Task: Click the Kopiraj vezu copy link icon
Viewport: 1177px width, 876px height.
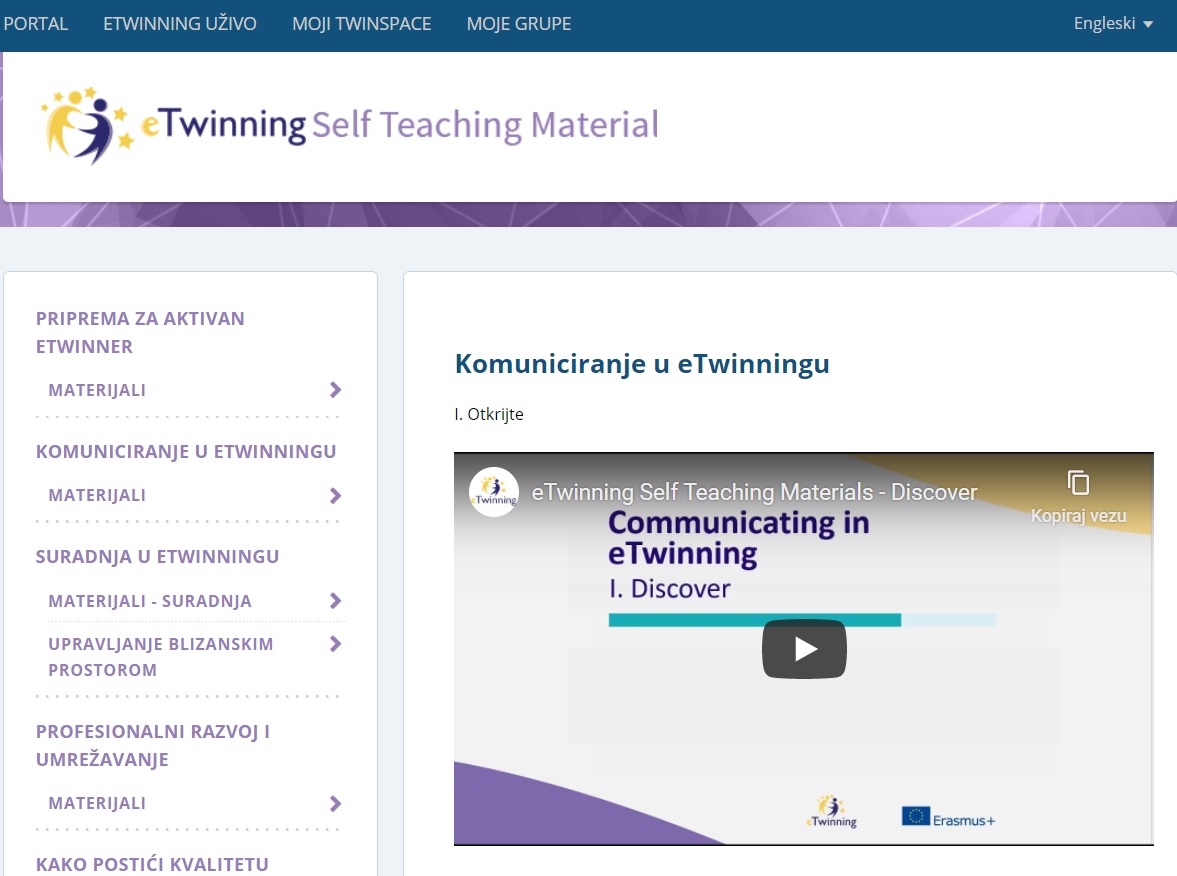Action: tap(1078, 483)
